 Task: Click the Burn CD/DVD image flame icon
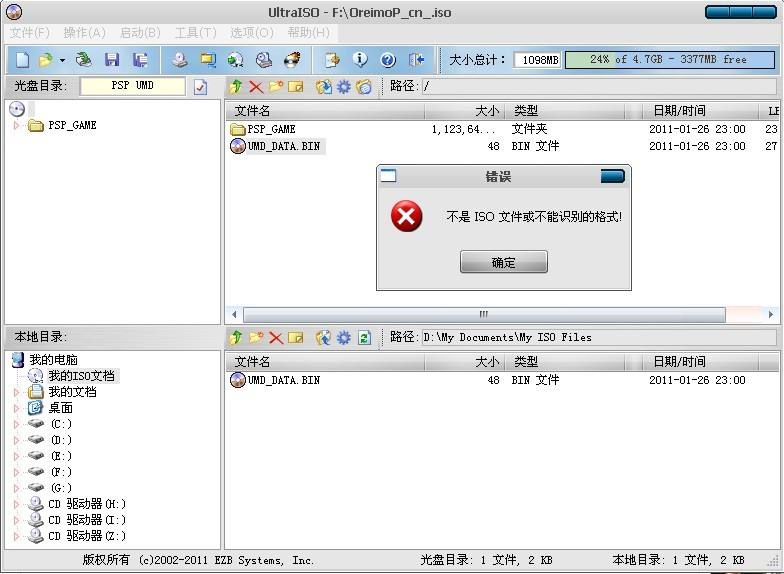[292, 60]
